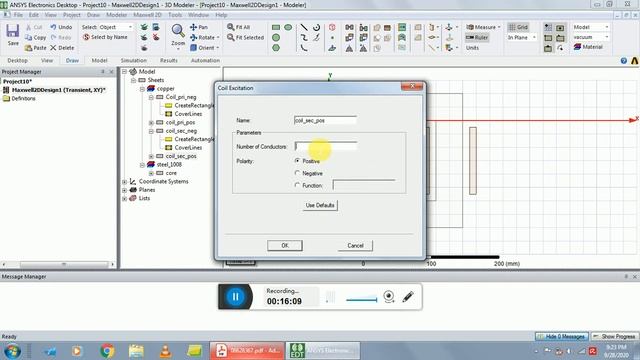
Task: Click the Save icon in the ribbon
Action: [x=13, y=34]
